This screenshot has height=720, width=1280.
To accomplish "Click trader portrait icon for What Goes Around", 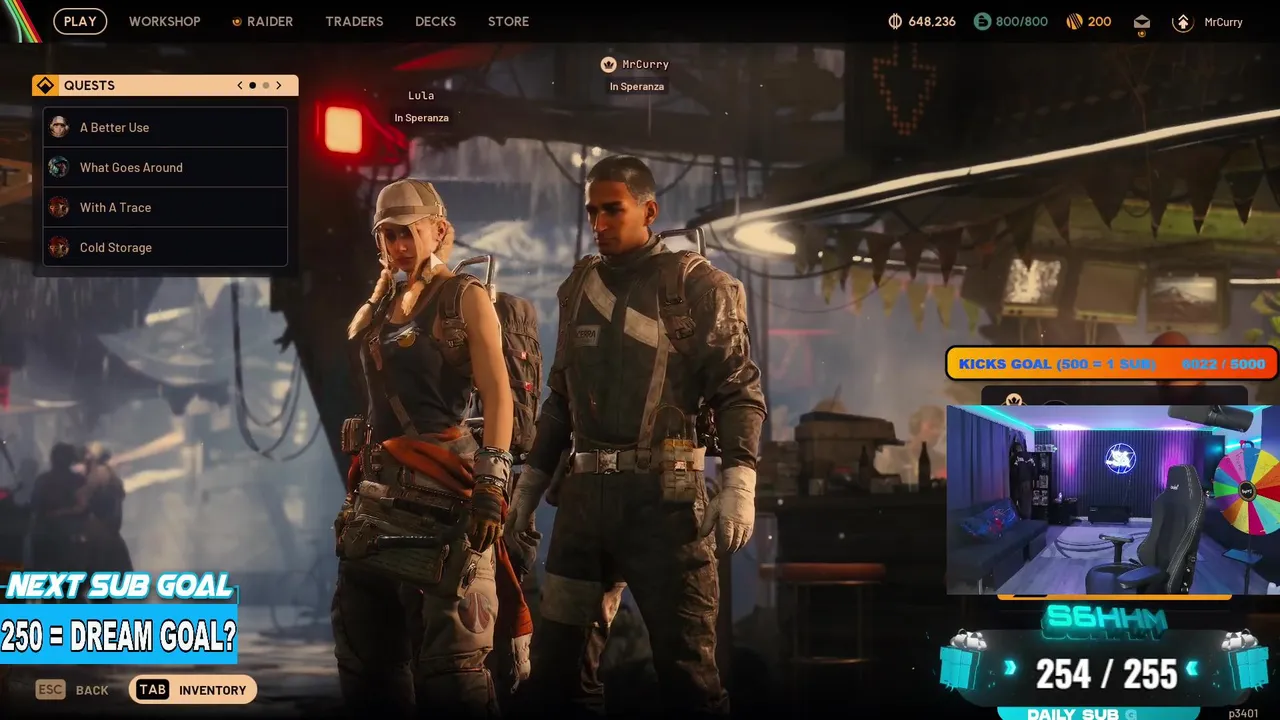I will point(59,167).
